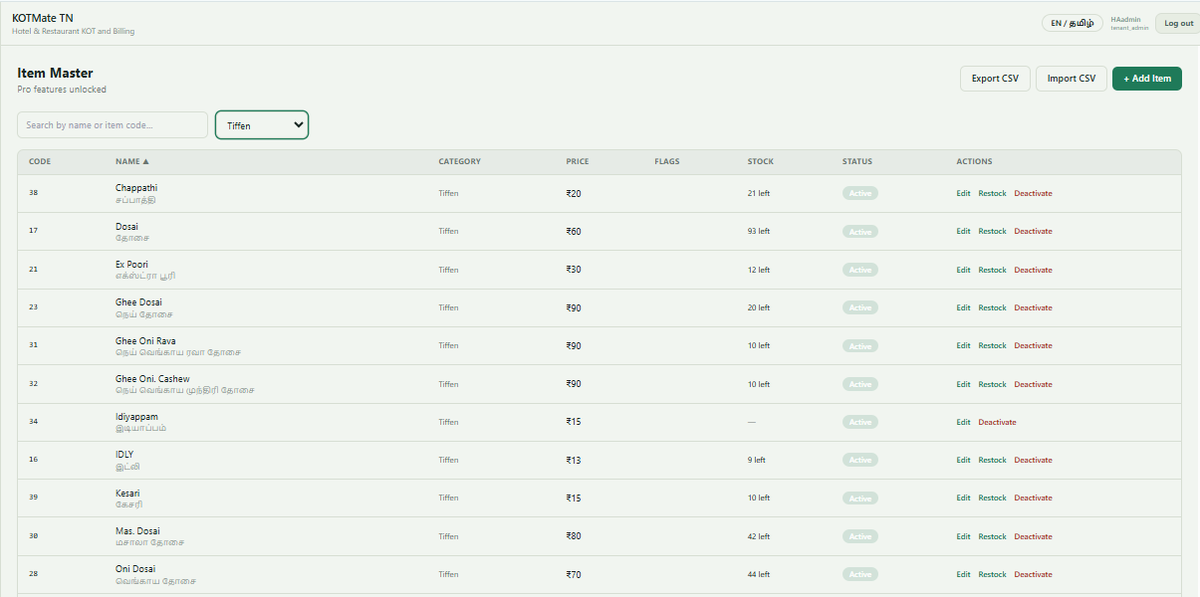
Task: Click the Kesari item name
Action: (127, 493)
